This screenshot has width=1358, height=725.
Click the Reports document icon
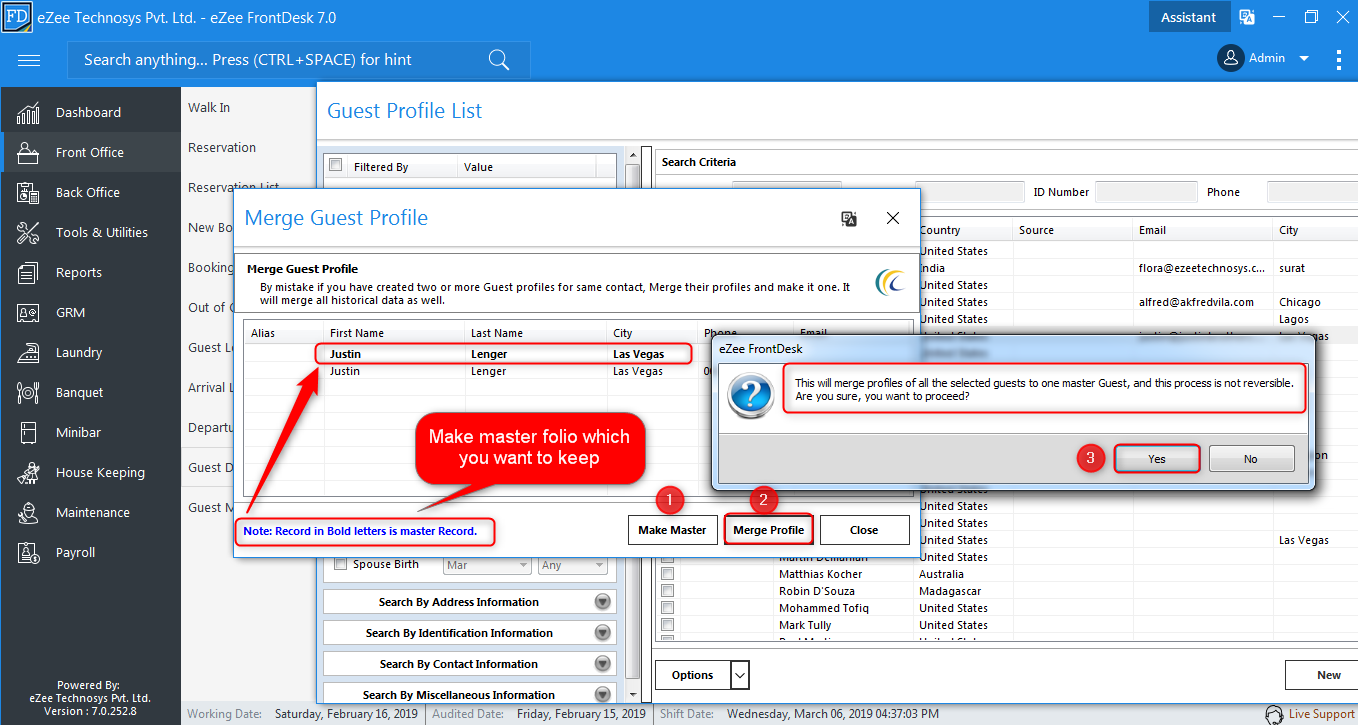tap(28, 273)
